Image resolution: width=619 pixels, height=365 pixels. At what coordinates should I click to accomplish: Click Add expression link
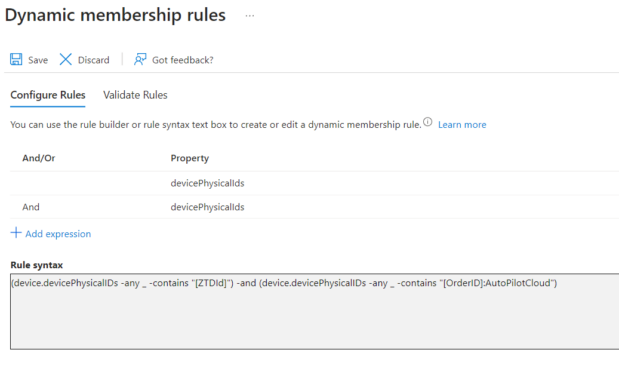[x=58, y=234]
